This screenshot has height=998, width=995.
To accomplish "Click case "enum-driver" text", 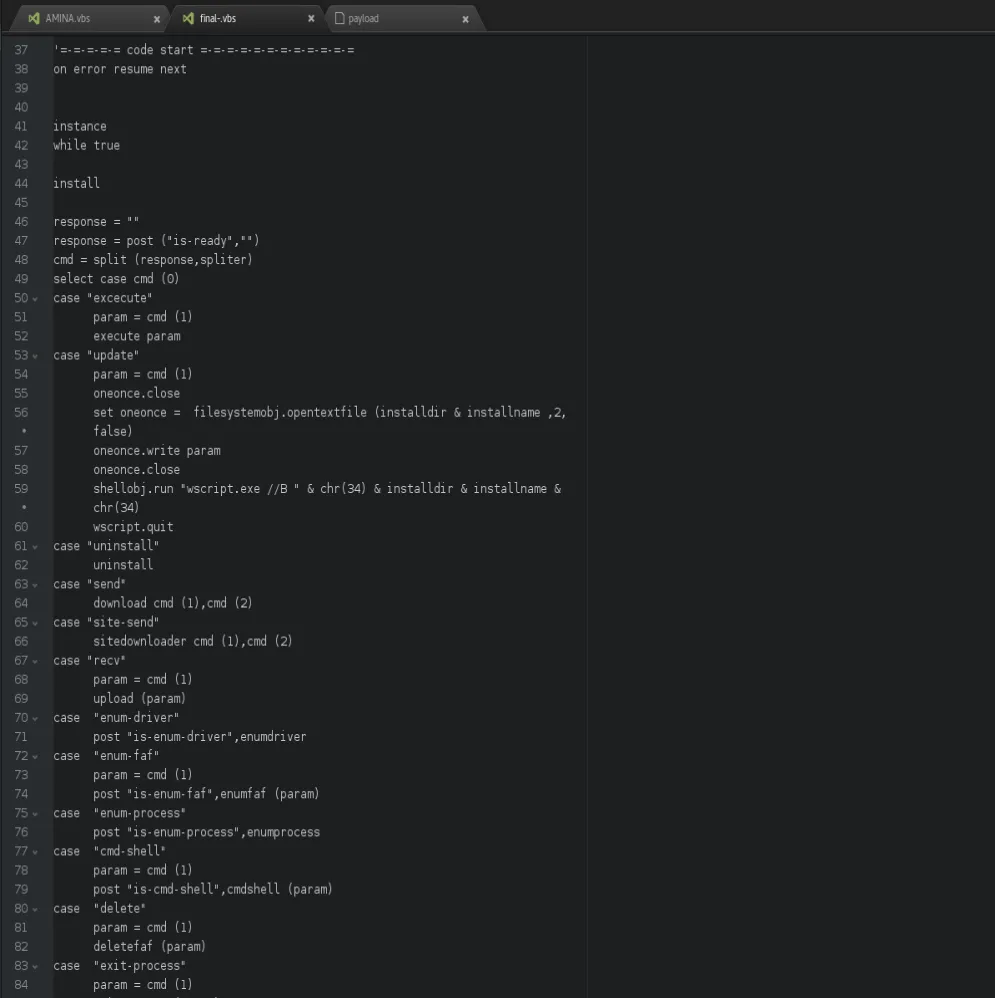I will (116, 718).
